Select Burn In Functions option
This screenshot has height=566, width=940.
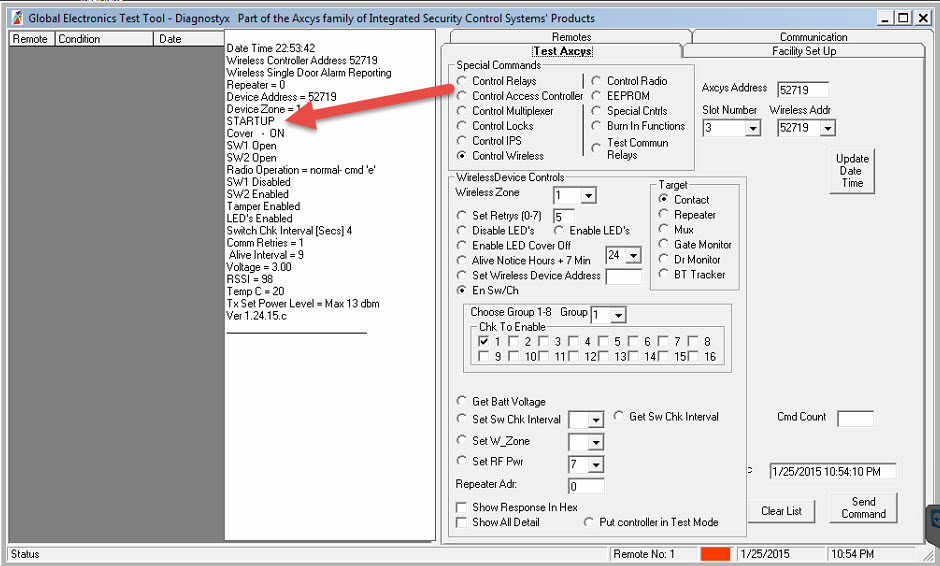click(x=596, y=126)
